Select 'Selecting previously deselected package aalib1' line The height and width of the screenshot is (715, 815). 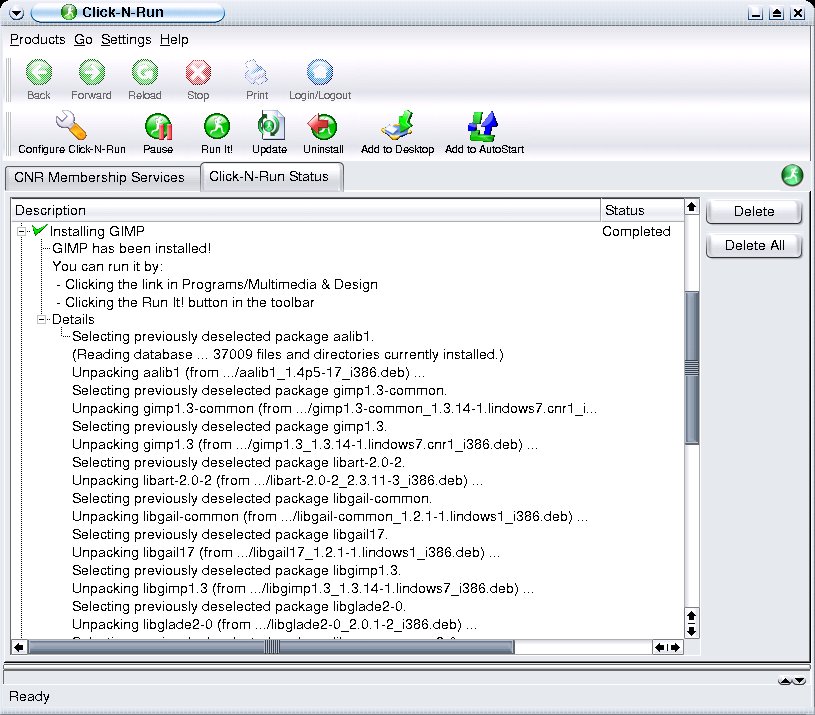pyautogui.click(x=223, y=337)
